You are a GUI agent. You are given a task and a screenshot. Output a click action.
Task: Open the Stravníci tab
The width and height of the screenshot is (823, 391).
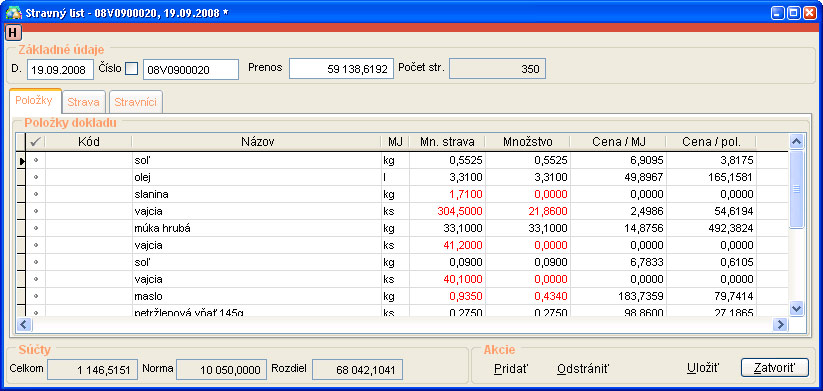coord(136,102)
